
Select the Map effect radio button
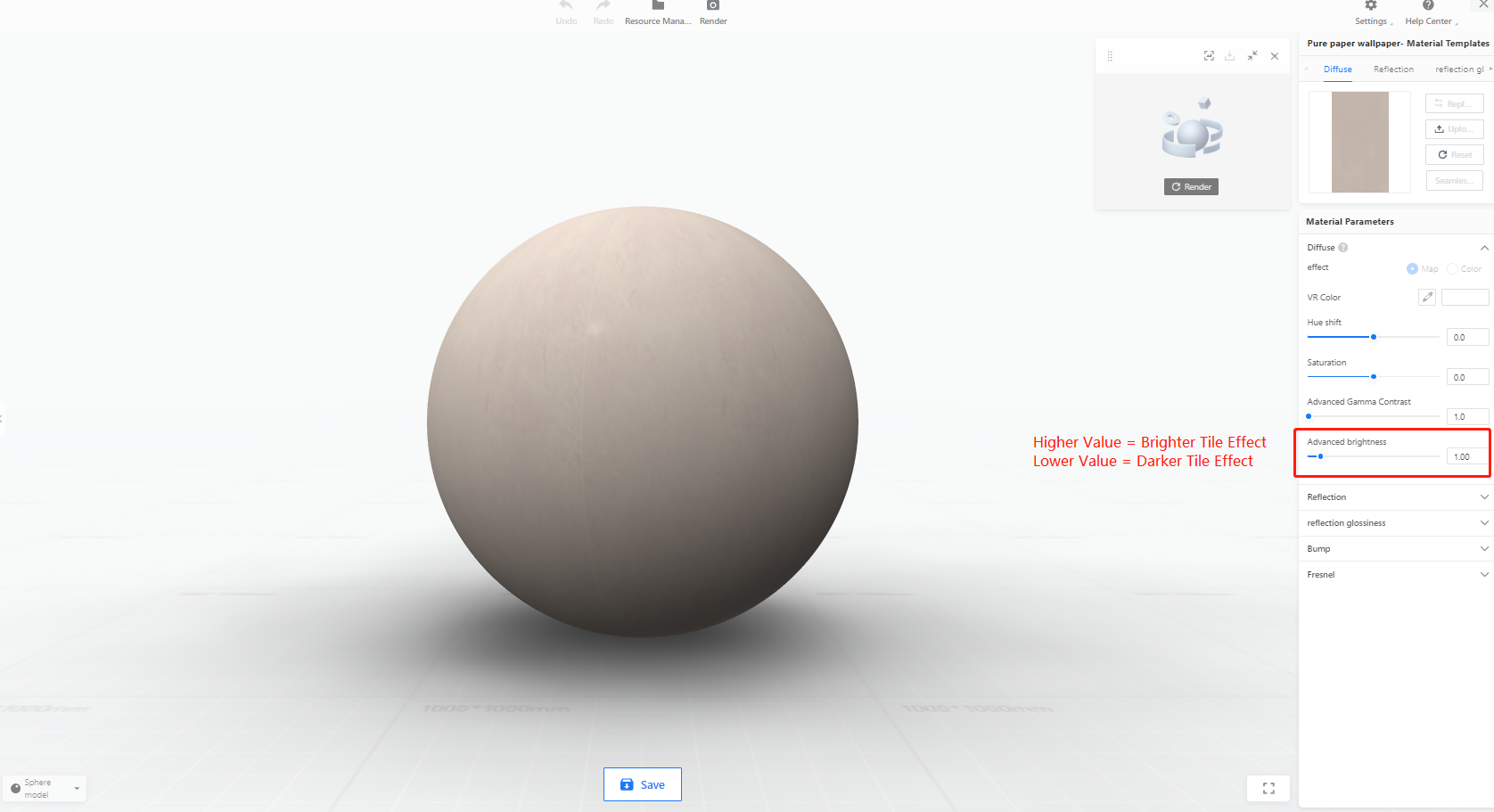pos(1412,269)
